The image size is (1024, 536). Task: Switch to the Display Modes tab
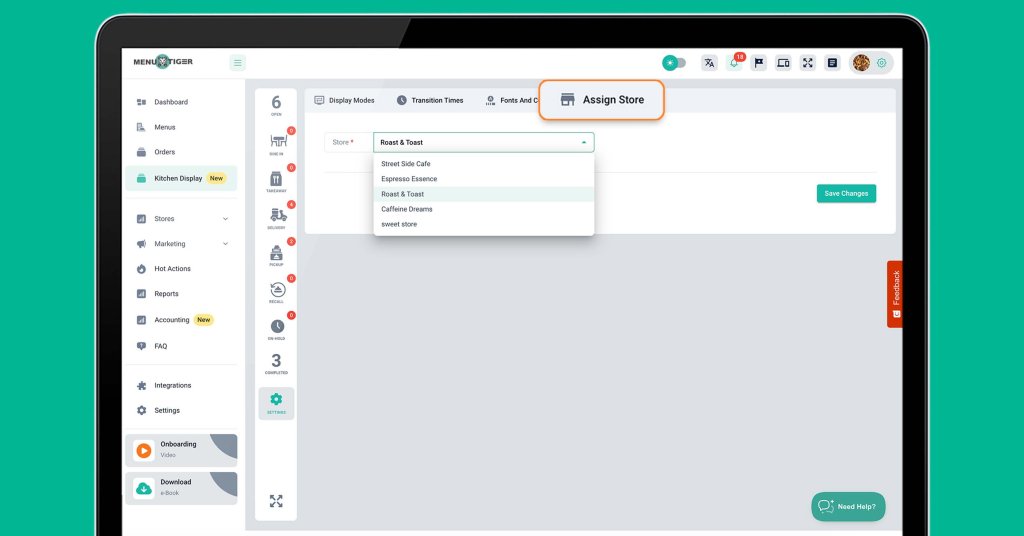coord(344,101)
